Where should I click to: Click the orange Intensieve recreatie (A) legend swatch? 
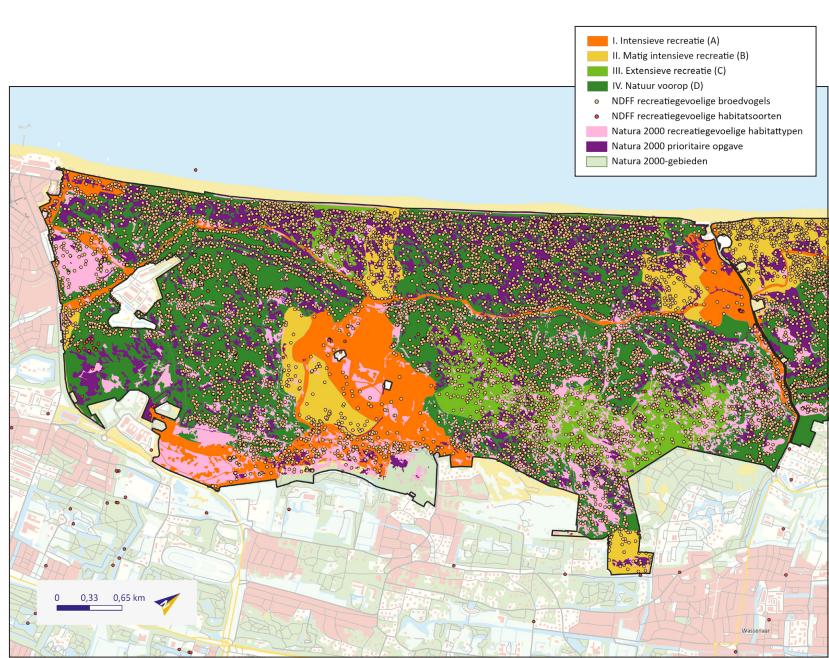596,41
